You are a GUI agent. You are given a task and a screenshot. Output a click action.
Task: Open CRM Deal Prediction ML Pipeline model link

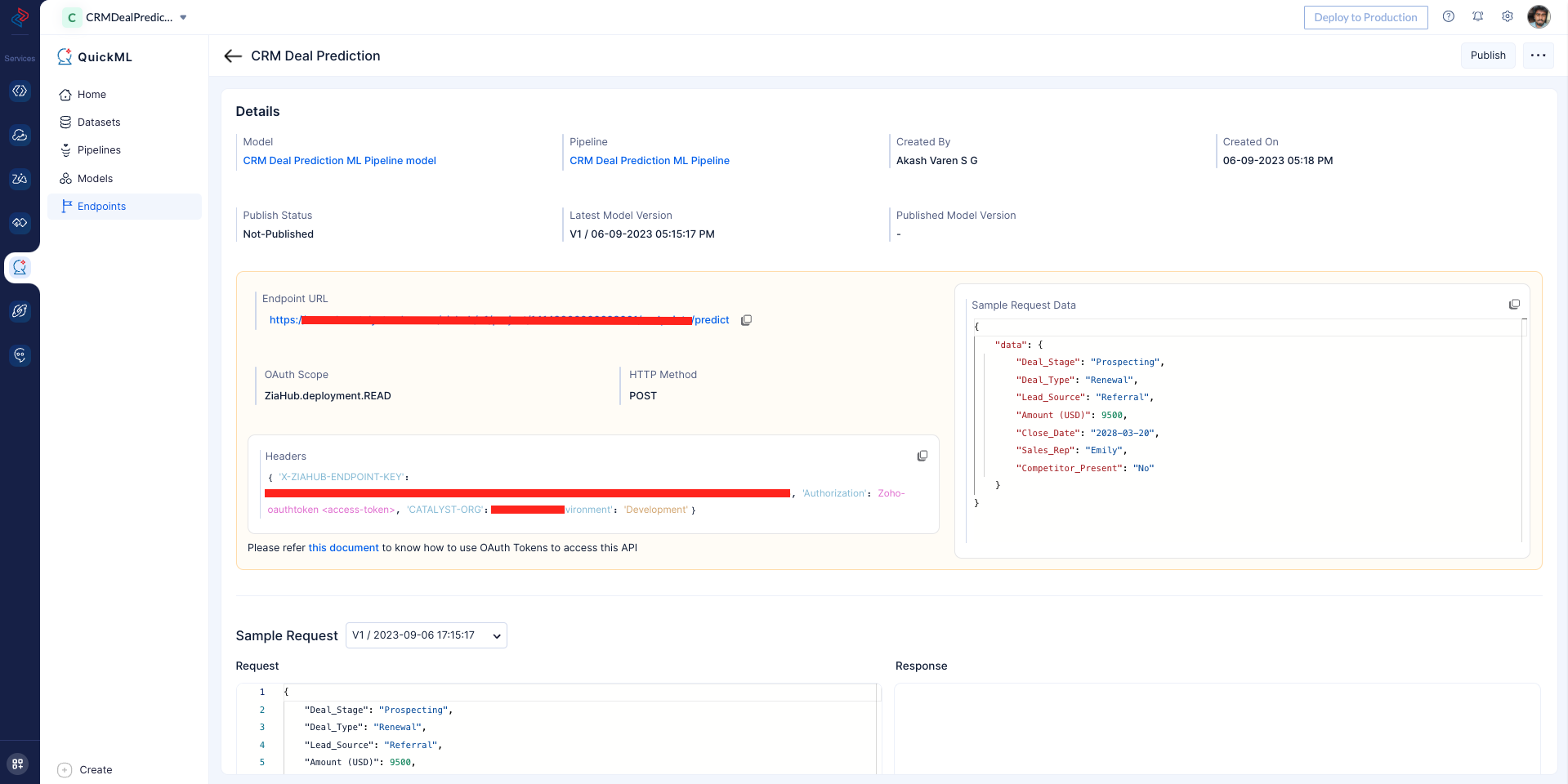[339, 161]
